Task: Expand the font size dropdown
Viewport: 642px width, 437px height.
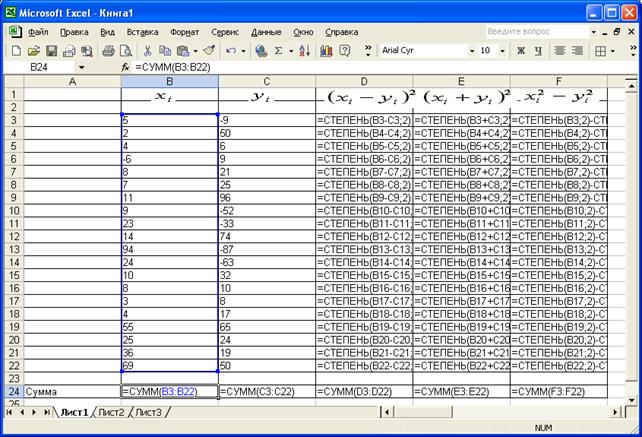Action: tap(502, 50)
